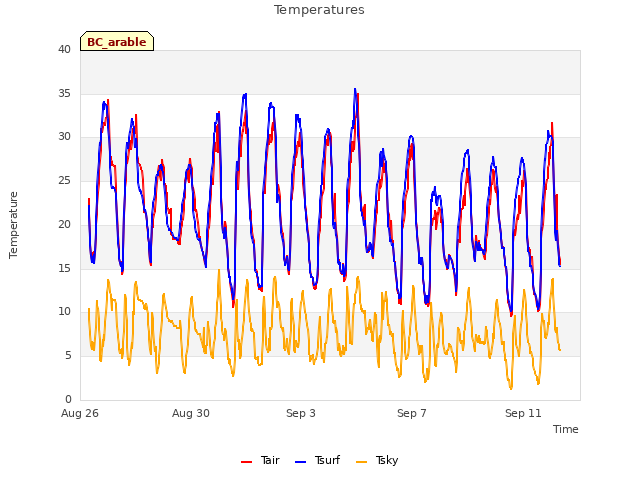Toggle the Tsky legend entry
640x480 pixels.
pos(377,460)
